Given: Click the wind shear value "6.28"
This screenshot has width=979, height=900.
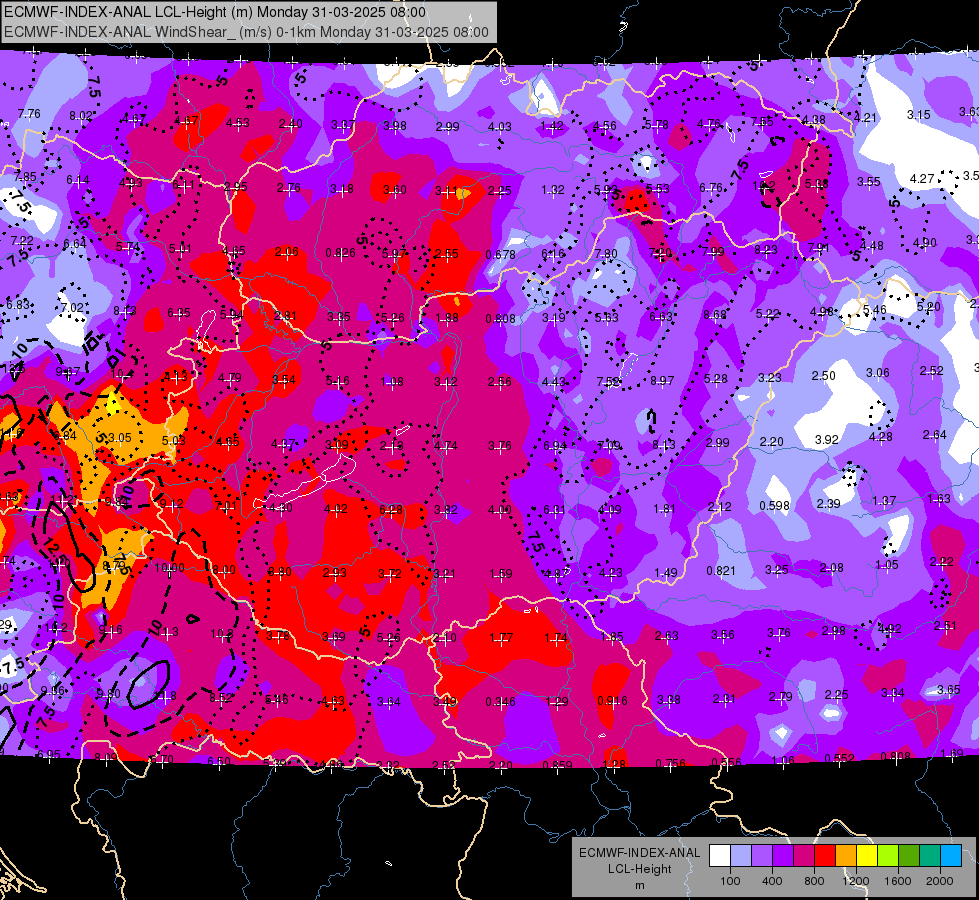Looking at the screenshot, I should [391, 510].
